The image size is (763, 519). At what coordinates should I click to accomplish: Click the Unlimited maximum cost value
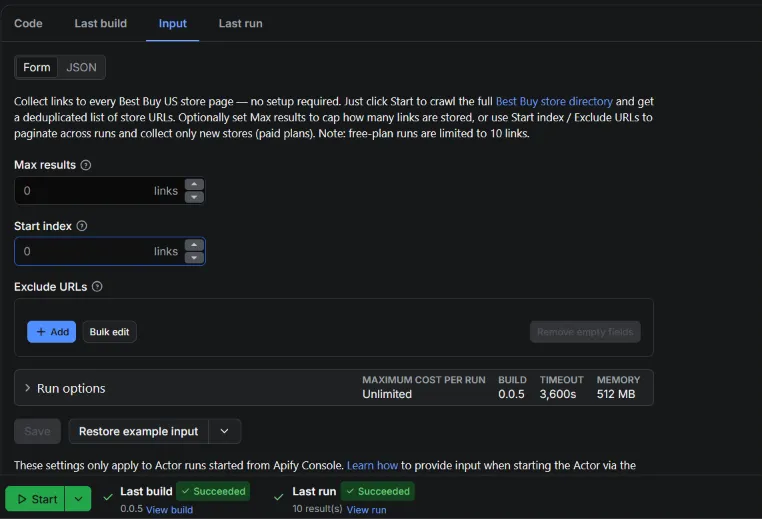pyautogui.click(x=387, y=394)
